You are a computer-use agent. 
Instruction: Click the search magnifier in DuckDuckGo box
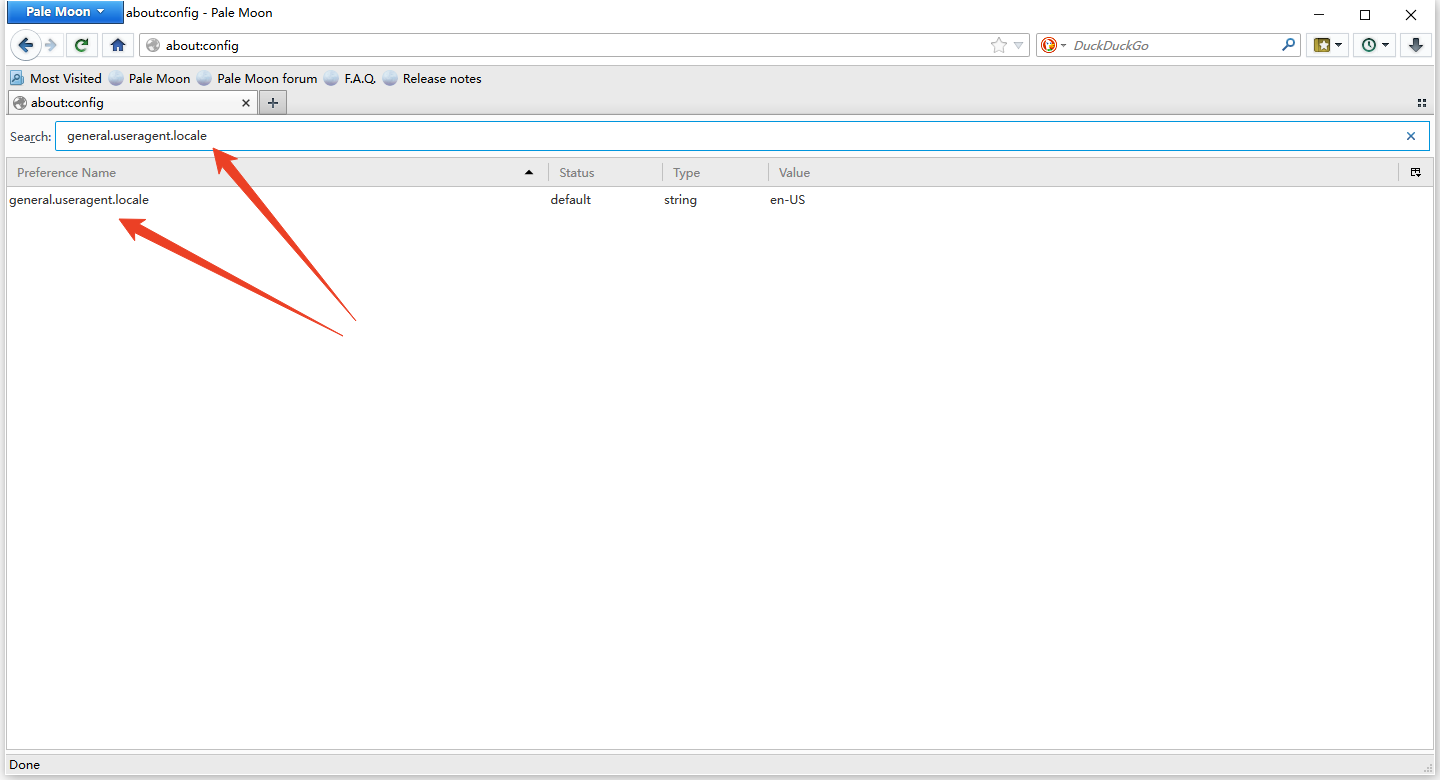[x=1289, y=45]
